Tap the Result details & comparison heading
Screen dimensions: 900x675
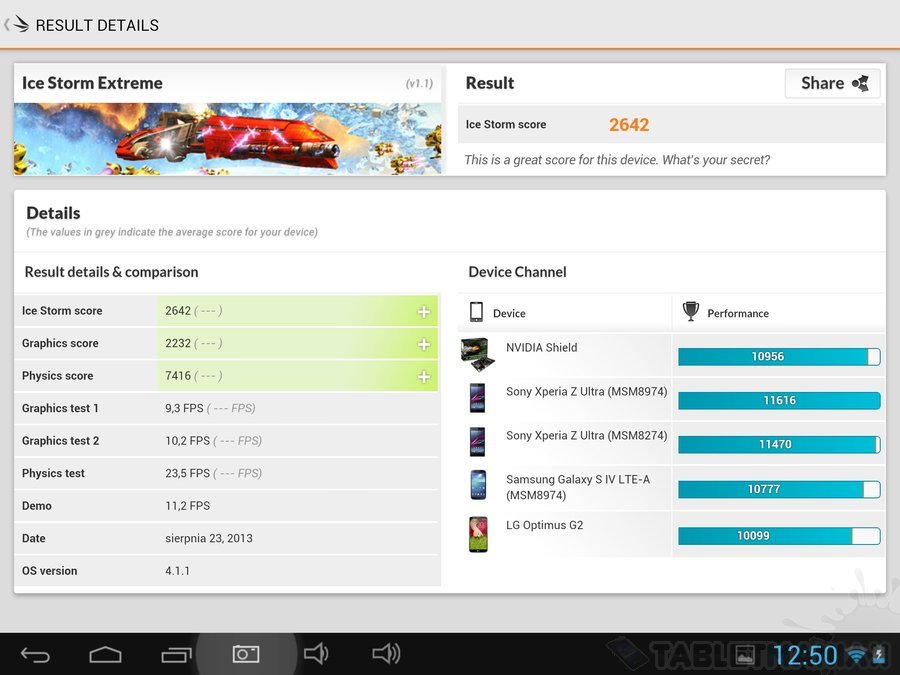(x=111, y=272)
